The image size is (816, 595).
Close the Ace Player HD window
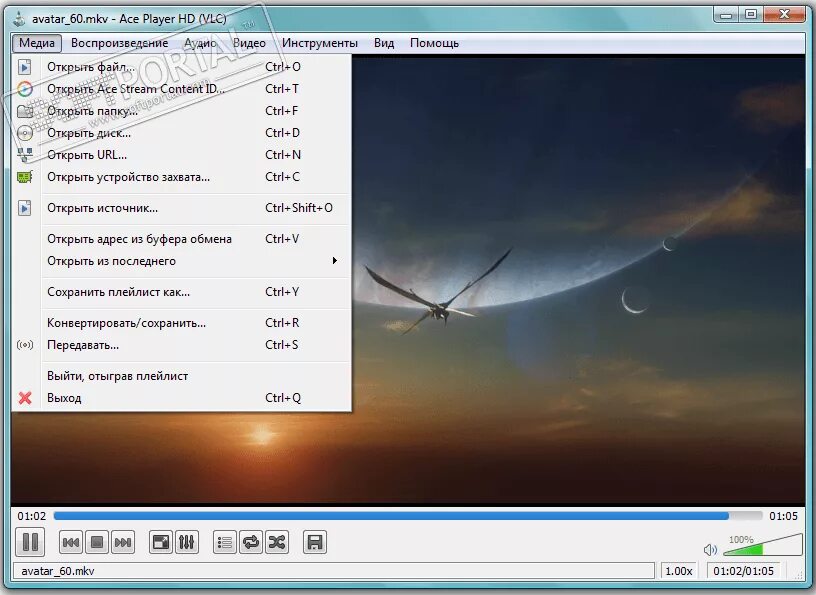point(784,15)
